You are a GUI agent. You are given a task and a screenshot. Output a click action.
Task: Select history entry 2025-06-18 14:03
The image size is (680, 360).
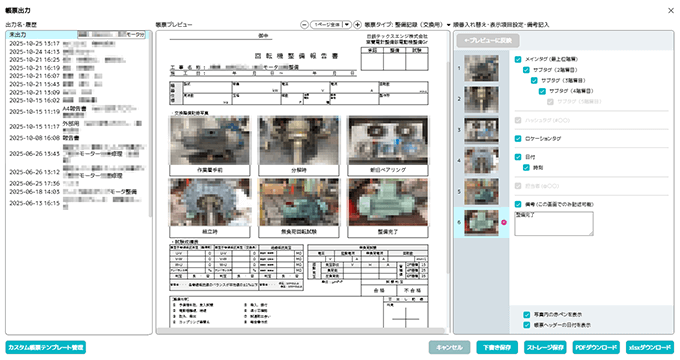(x=77, y=191)
